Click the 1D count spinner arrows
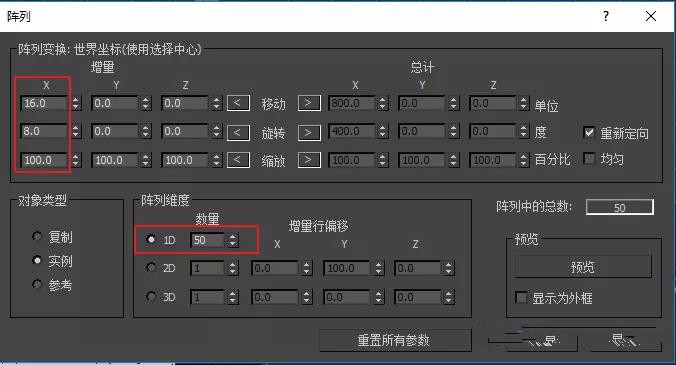Image resolution: width=676 pixels, height=365 pixels. [x=233, y=240]
